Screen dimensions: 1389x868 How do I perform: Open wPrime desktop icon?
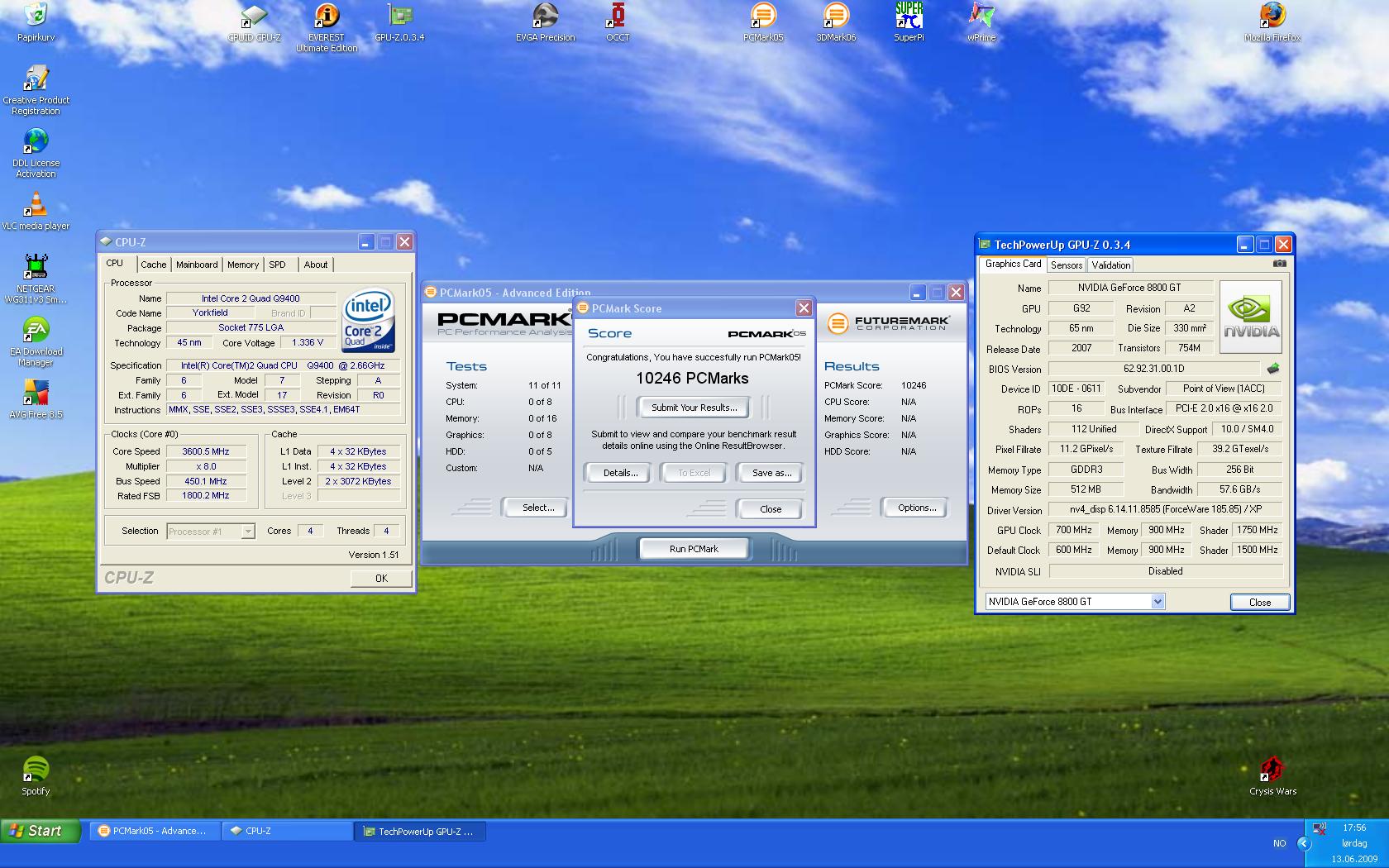coord(981,22)
